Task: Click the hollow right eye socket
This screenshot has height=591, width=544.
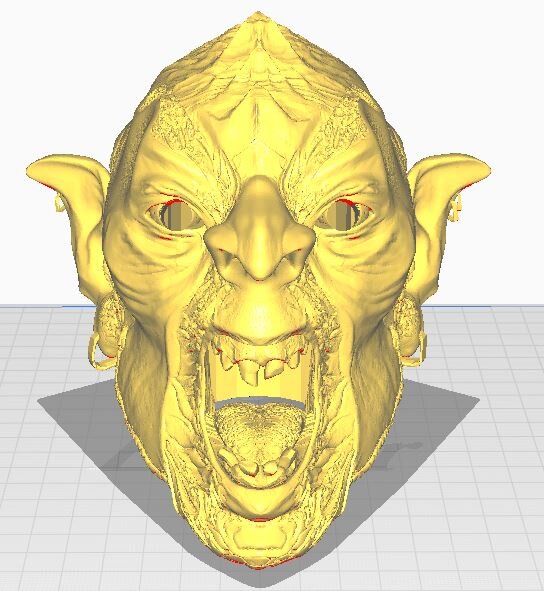Action: coord(341,215)
